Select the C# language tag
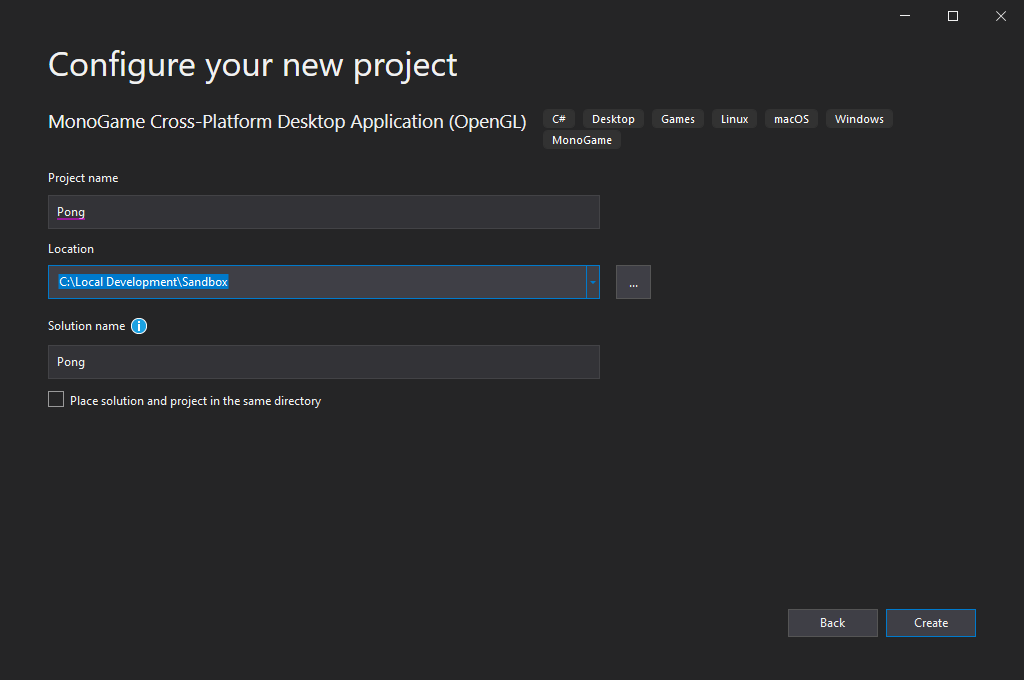 pos(558,118)
